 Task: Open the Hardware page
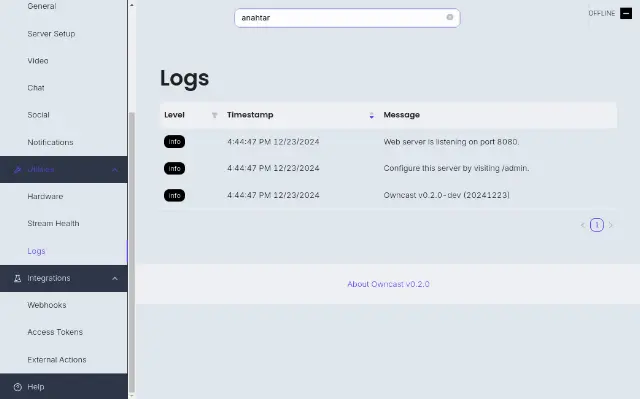click(45, 197)
